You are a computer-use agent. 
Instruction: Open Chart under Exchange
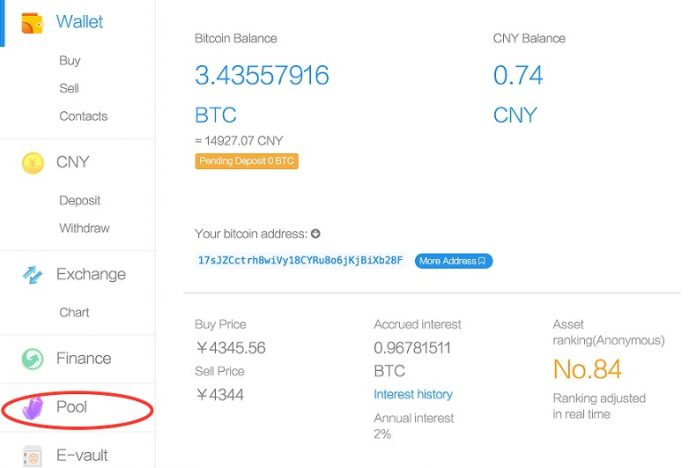(74, 312)
